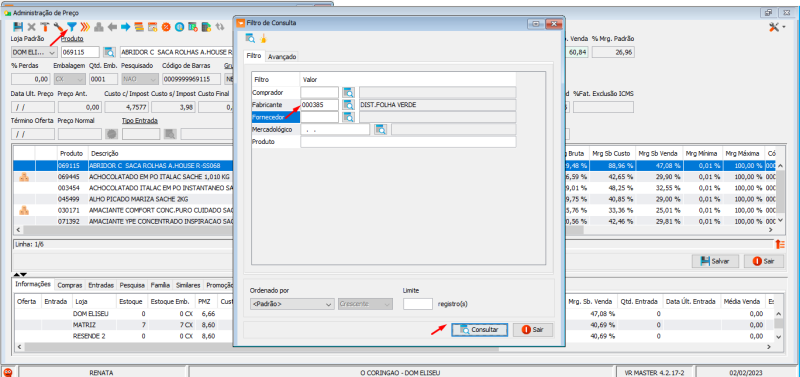Viewport: 800px width, 377px height.
Task: Click the save floppy-disk toolbar icon
Action: tap(18, 27)
